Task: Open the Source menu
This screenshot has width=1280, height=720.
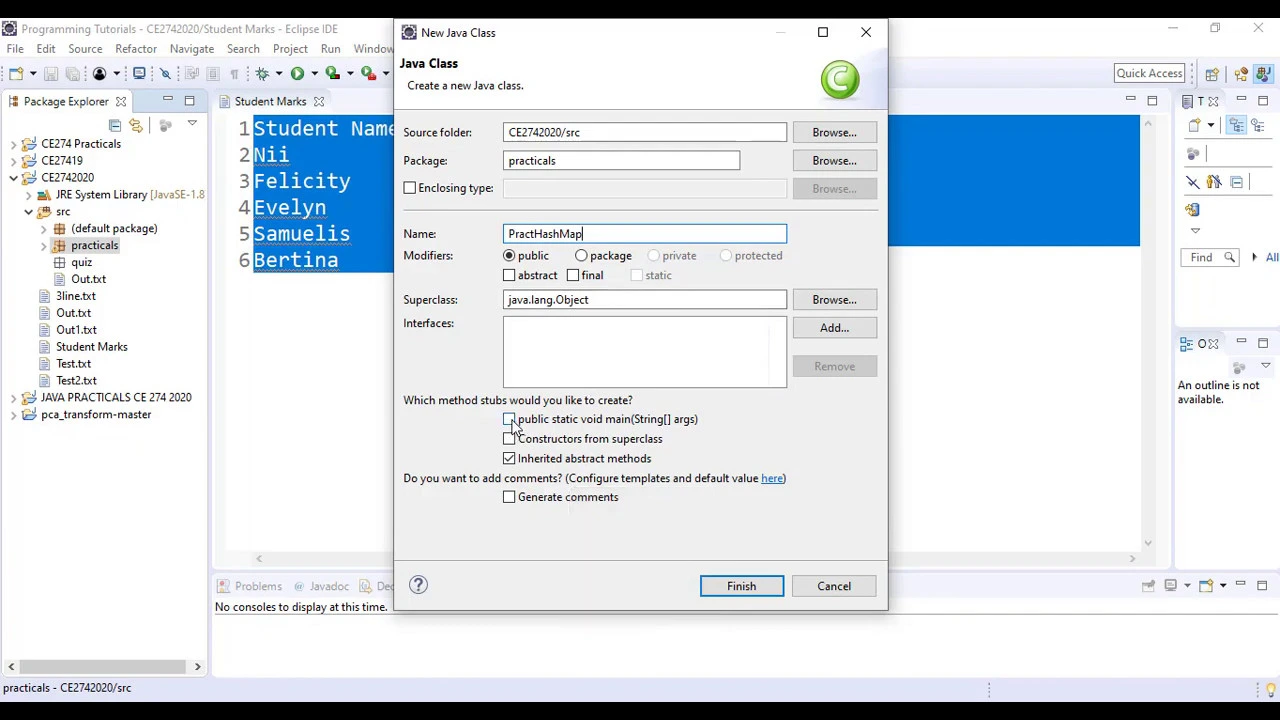Action: tap(85, 49)
